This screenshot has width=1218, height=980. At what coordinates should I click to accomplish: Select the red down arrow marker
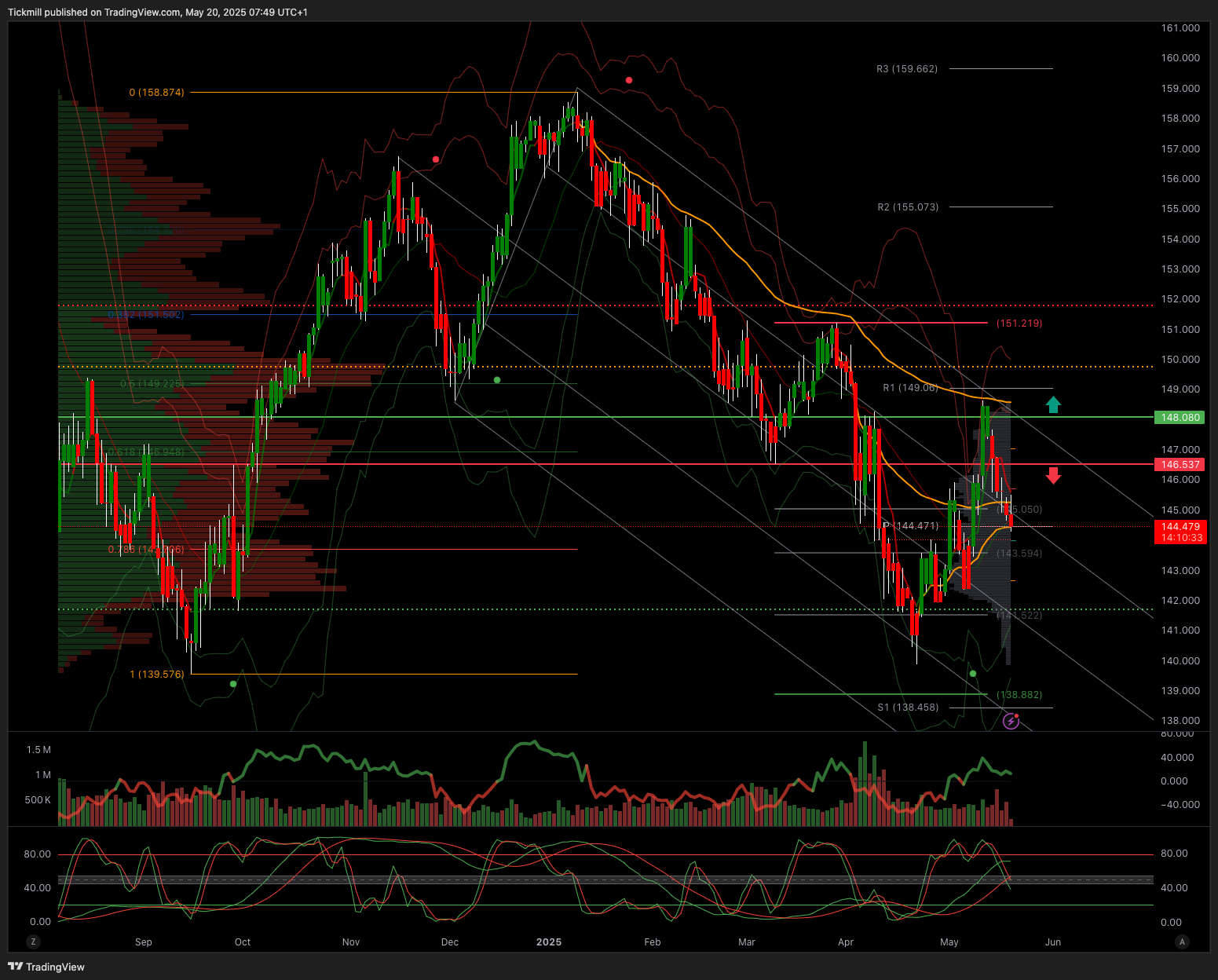point(1053,475)
